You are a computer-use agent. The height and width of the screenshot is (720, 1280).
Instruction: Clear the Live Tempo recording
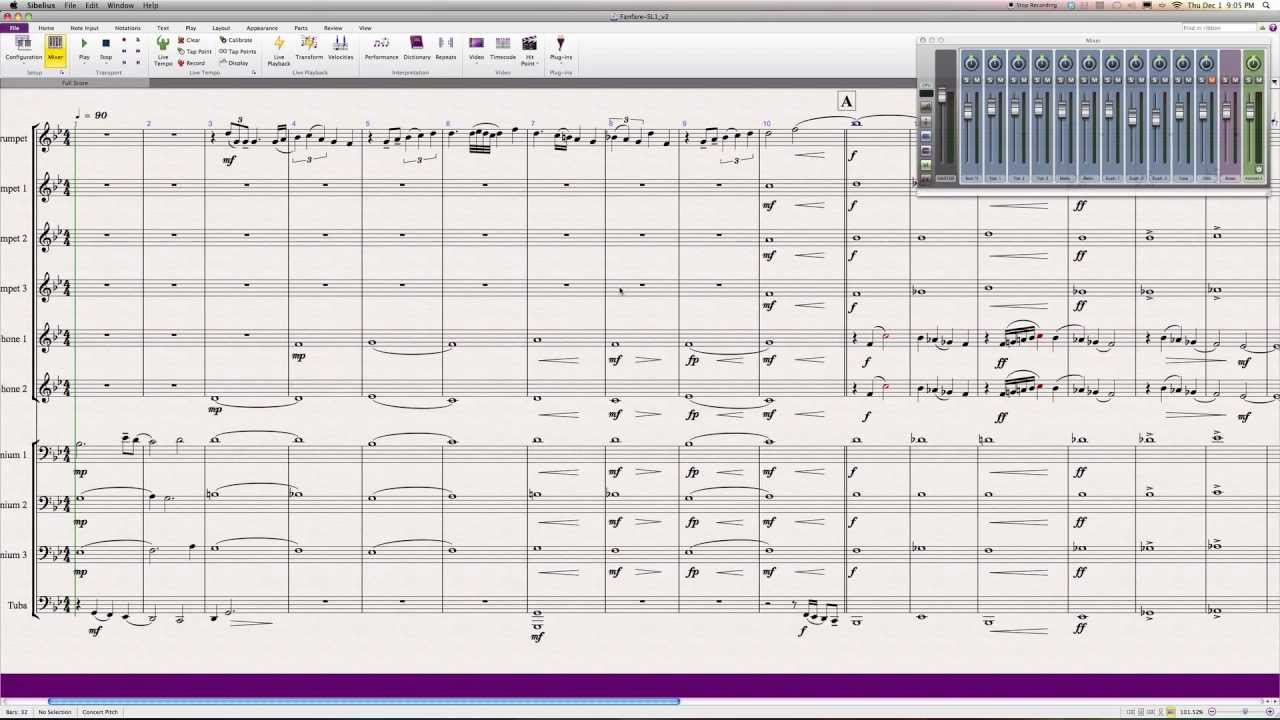(188, 40)
